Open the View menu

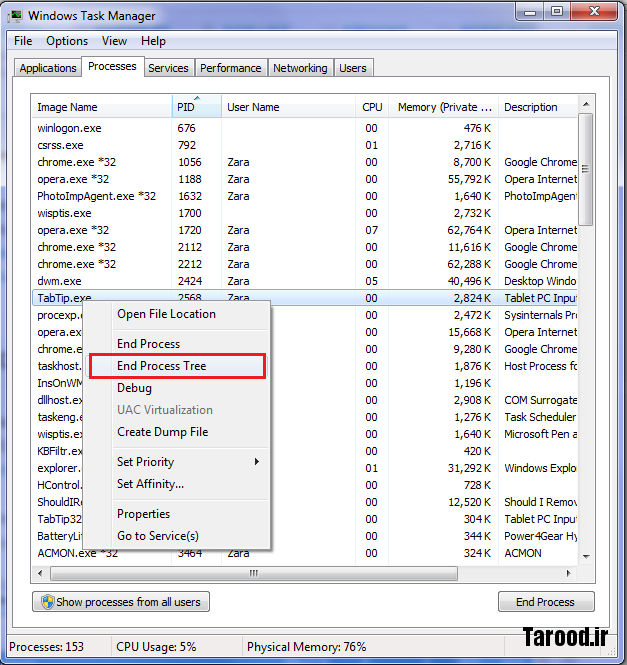tap(114, 41)
